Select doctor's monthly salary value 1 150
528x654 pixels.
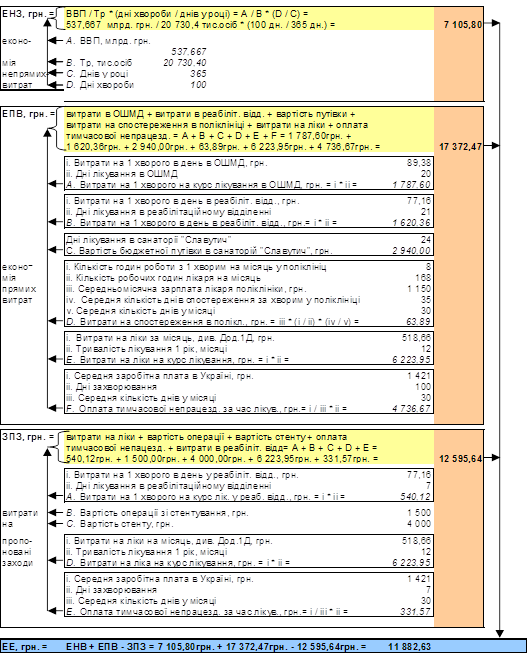pos(419,289)
